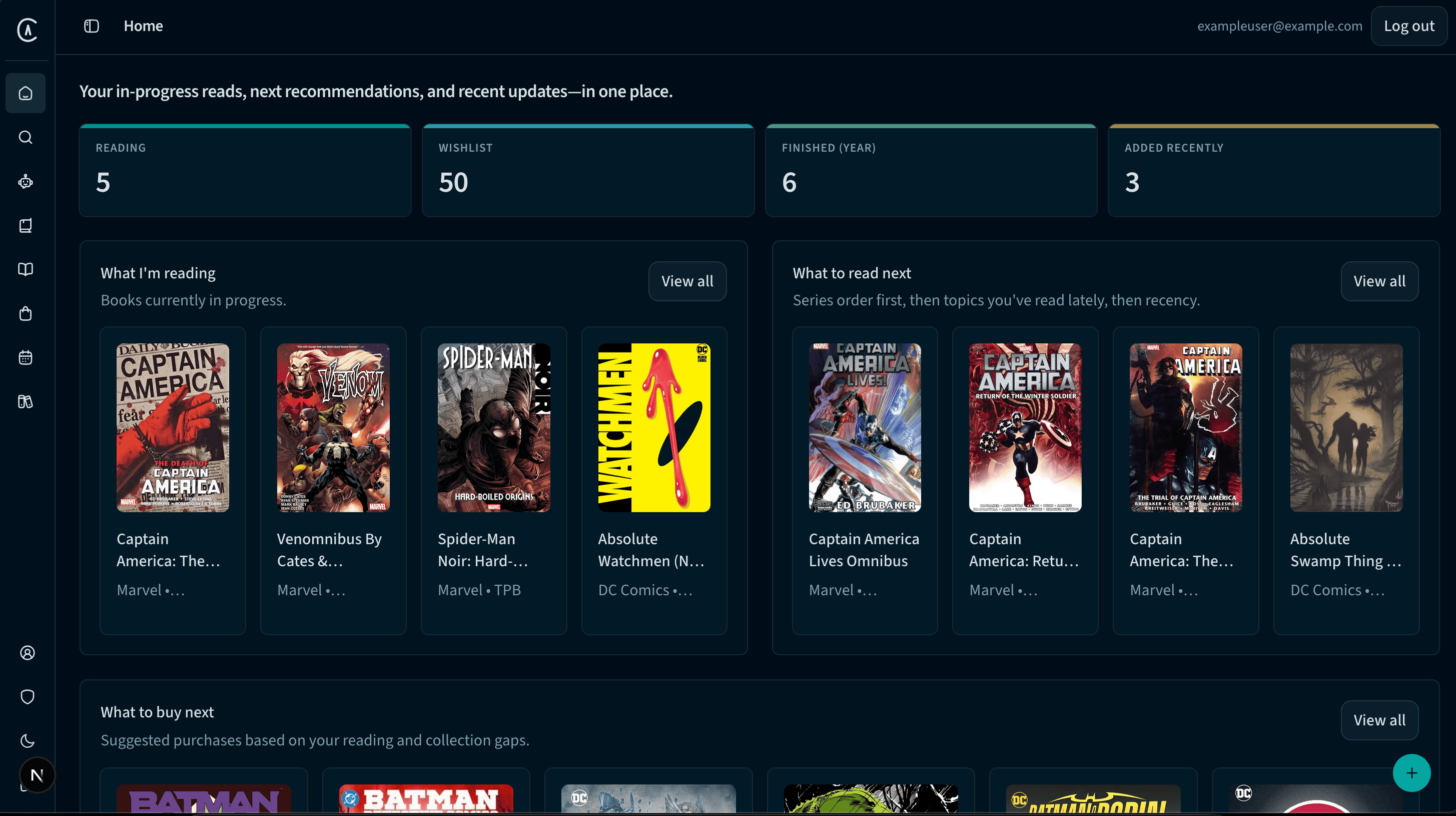Click Books currently in progress subtitle
Viewport: 1456px width, 816px height.
point(193,300)
